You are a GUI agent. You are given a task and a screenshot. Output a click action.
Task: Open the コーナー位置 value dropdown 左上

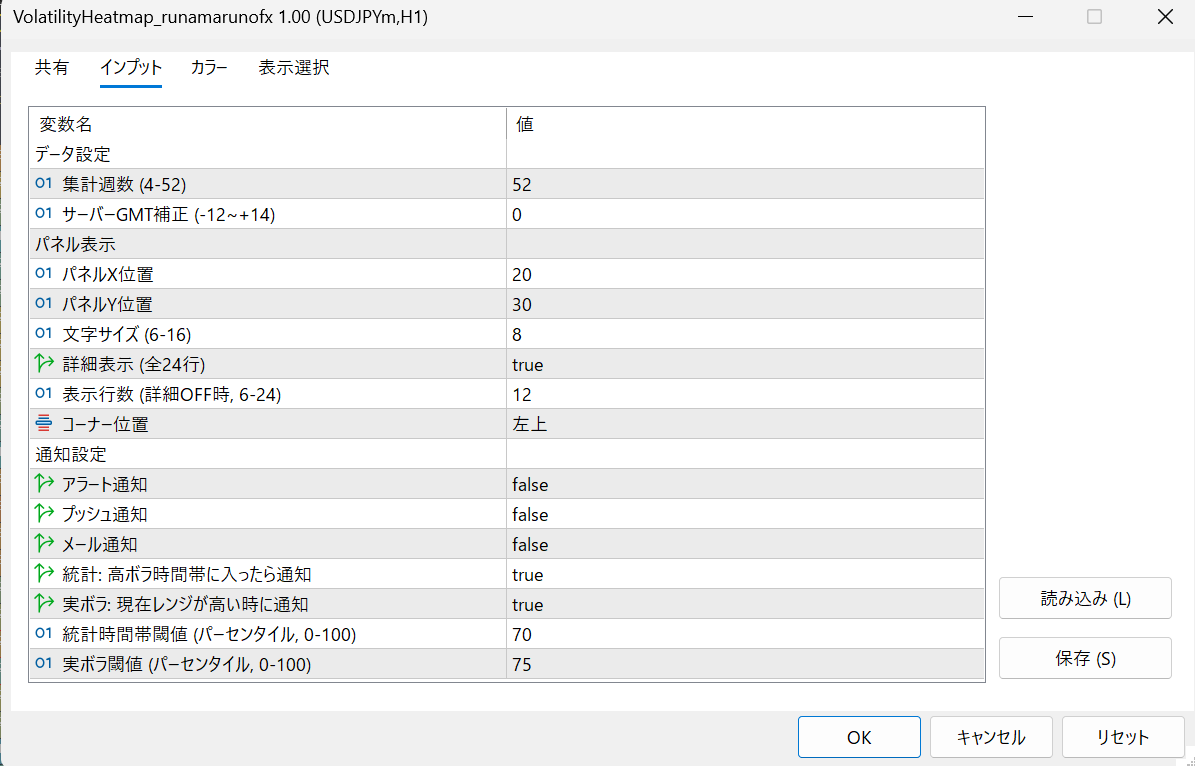[x=745, y=424]
